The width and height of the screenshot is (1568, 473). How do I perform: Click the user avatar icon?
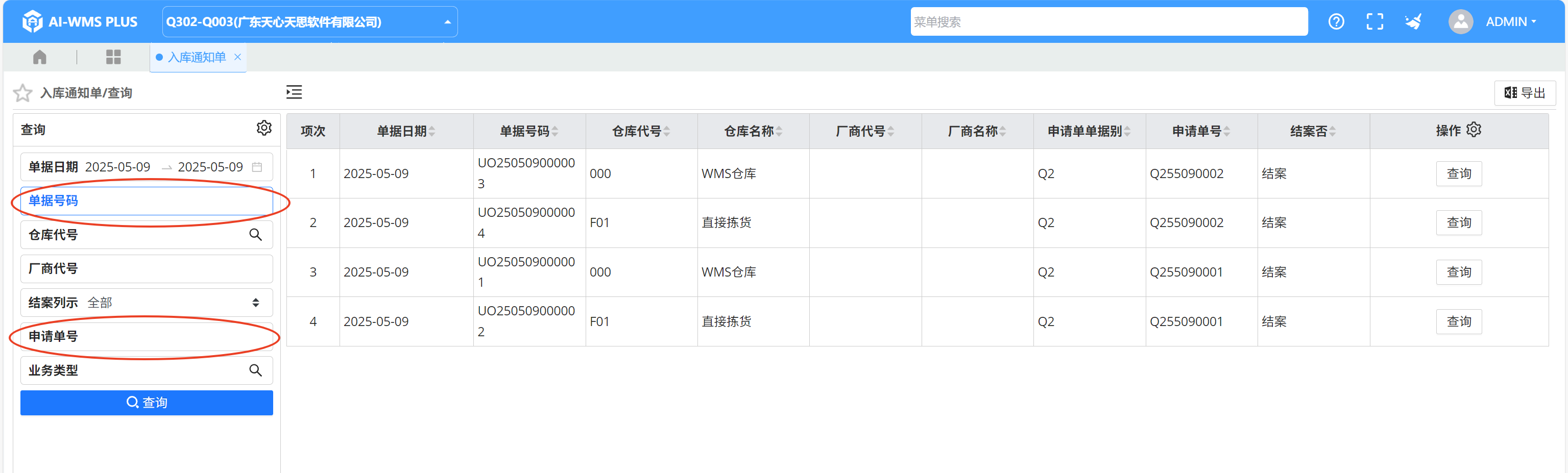(1460, 22)
